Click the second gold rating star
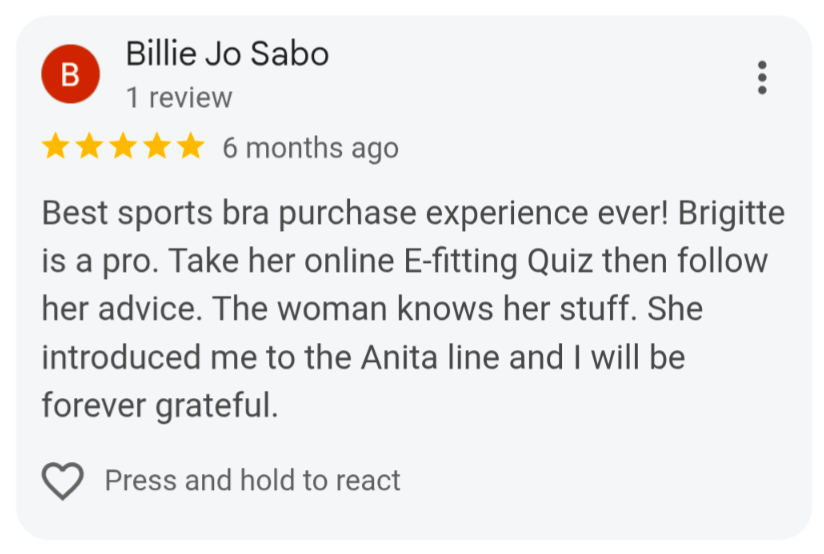This screenshot has height=554, width=824. (x=89, y=146)
